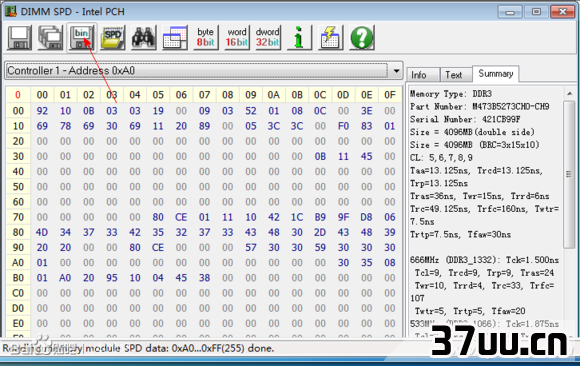Select hex cell 78 in row 10
Viewport: 580px width, 366px height.
pos(65,126)
